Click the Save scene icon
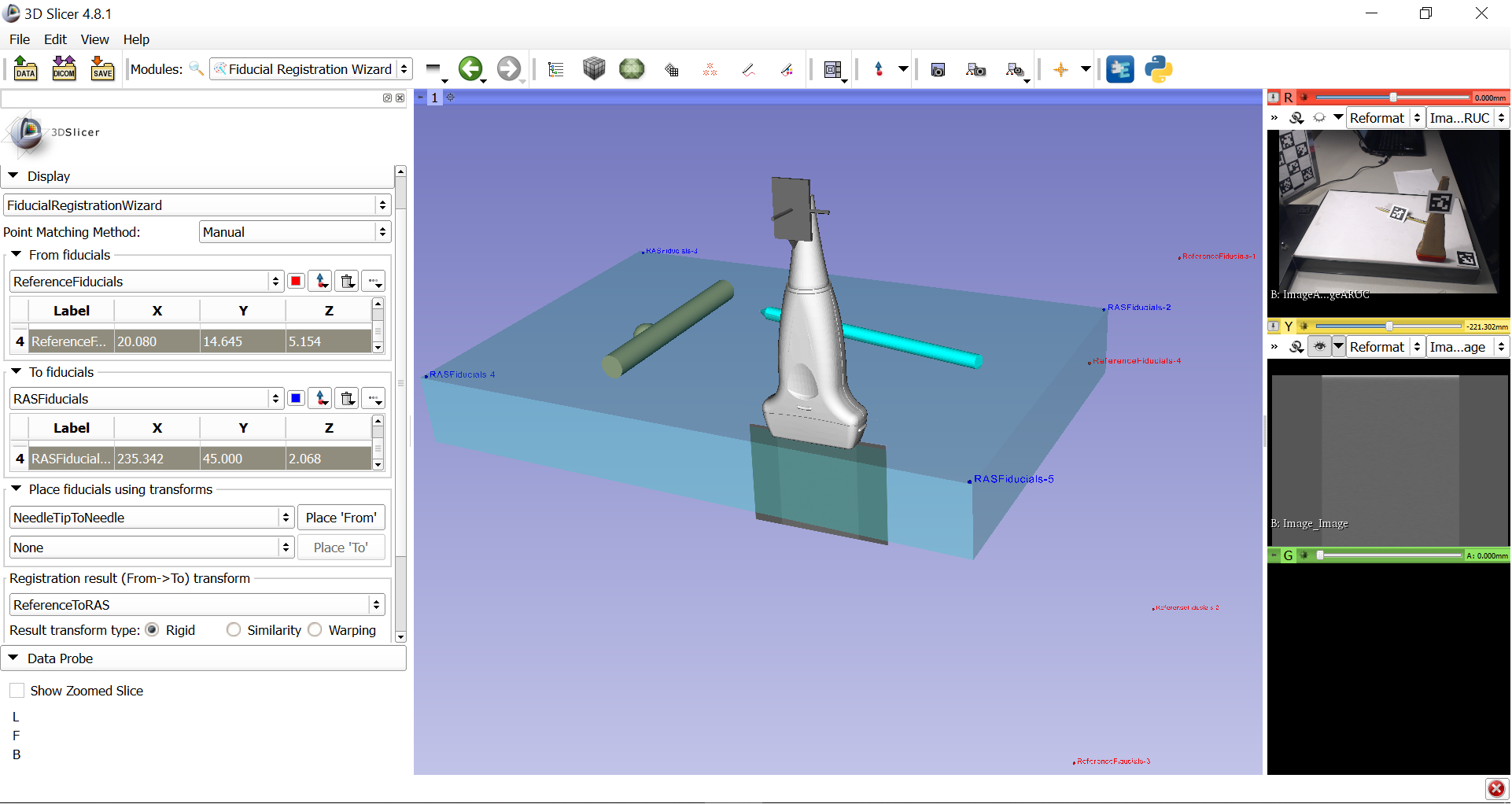The width and height of the screenshot is (1512, 804). 102,69
